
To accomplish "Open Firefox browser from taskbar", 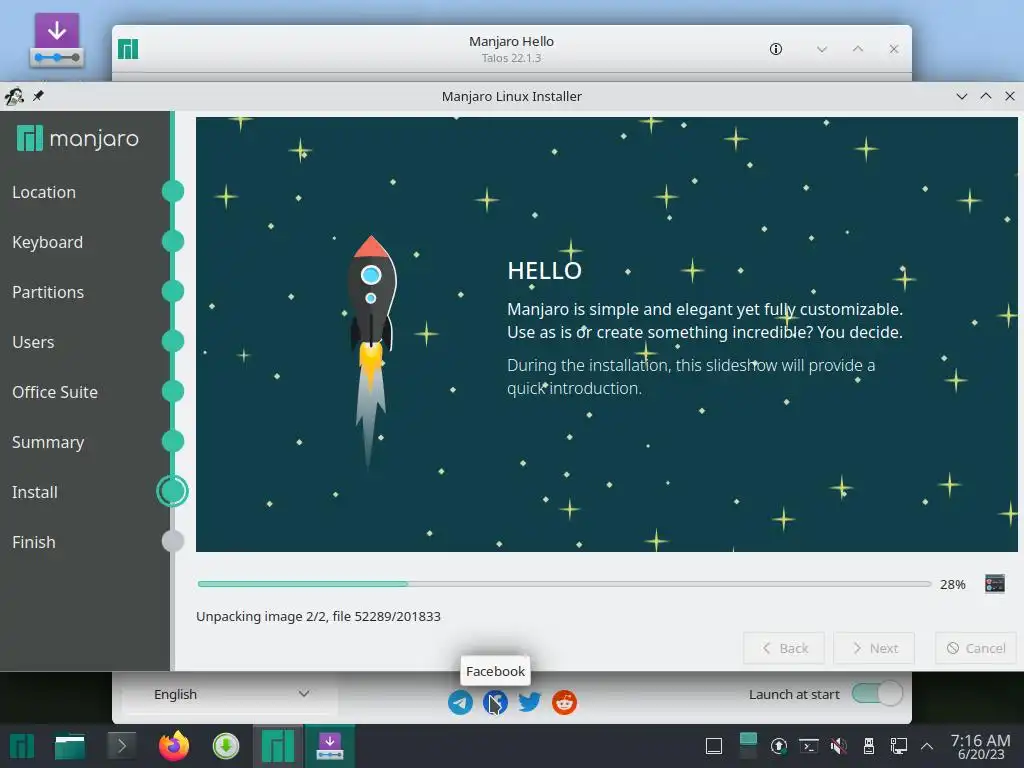I will tap(174, 746).
